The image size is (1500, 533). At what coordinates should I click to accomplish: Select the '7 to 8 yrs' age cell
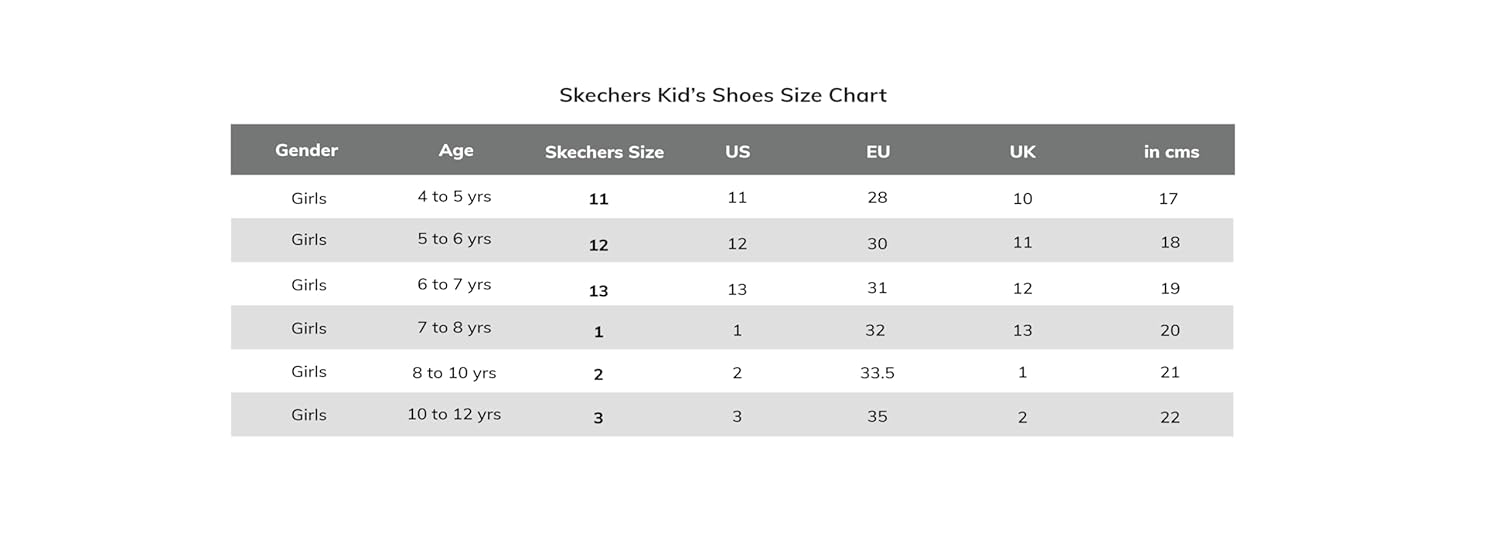454,328
